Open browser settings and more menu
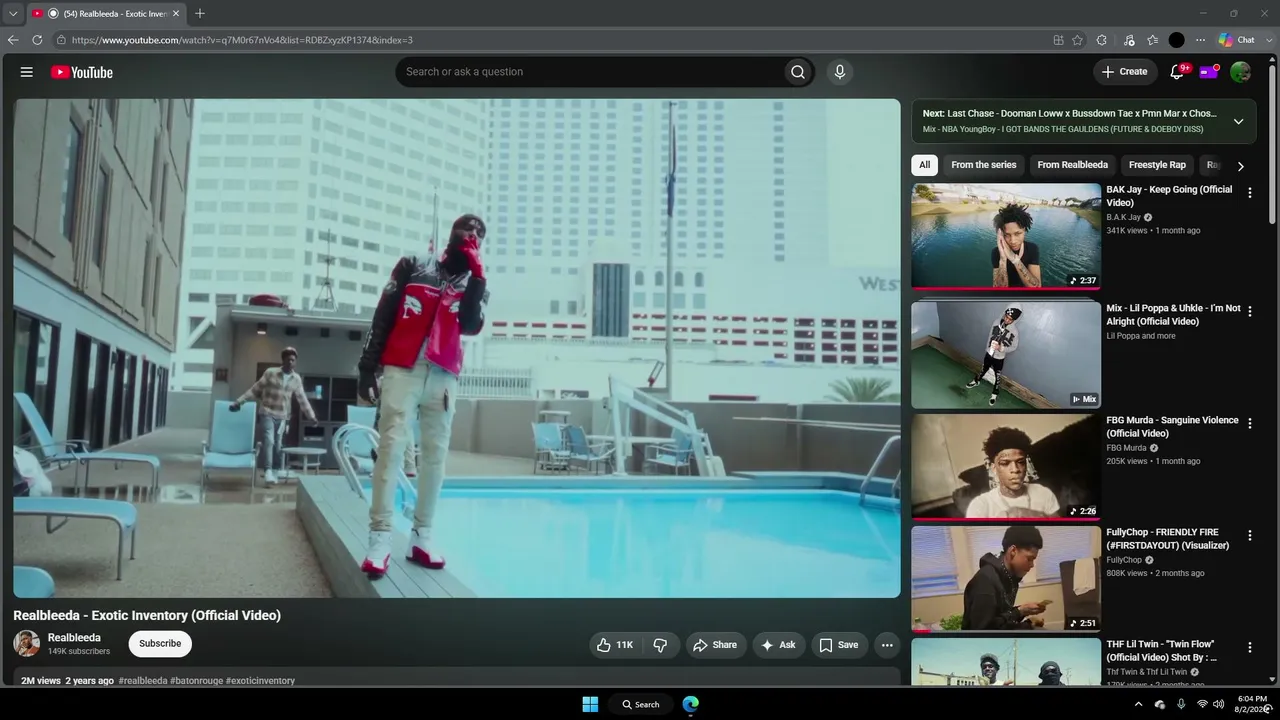This screenshot has width=1280, height=720. (x=1200, y=40)
